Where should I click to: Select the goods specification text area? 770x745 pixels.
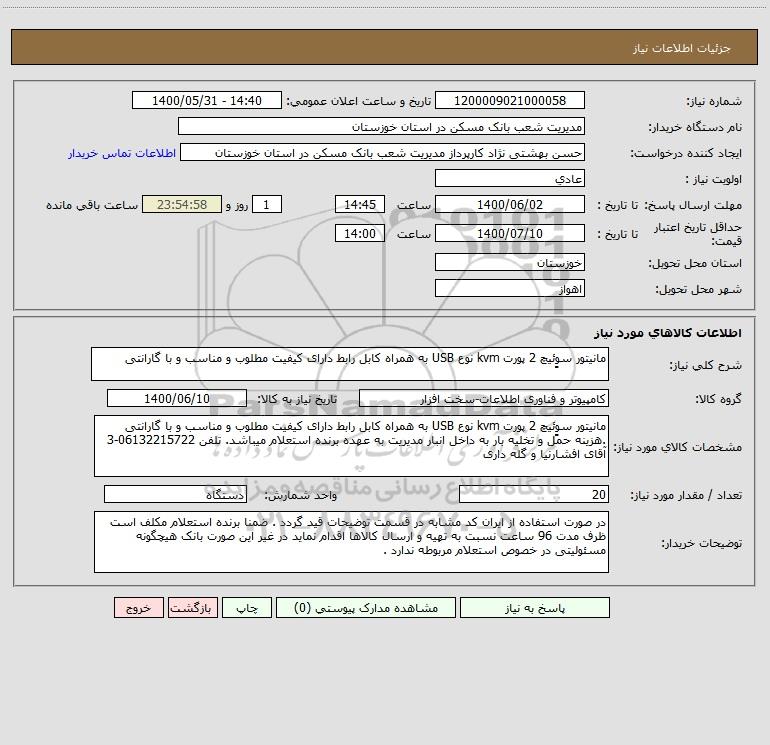[351, 446]
